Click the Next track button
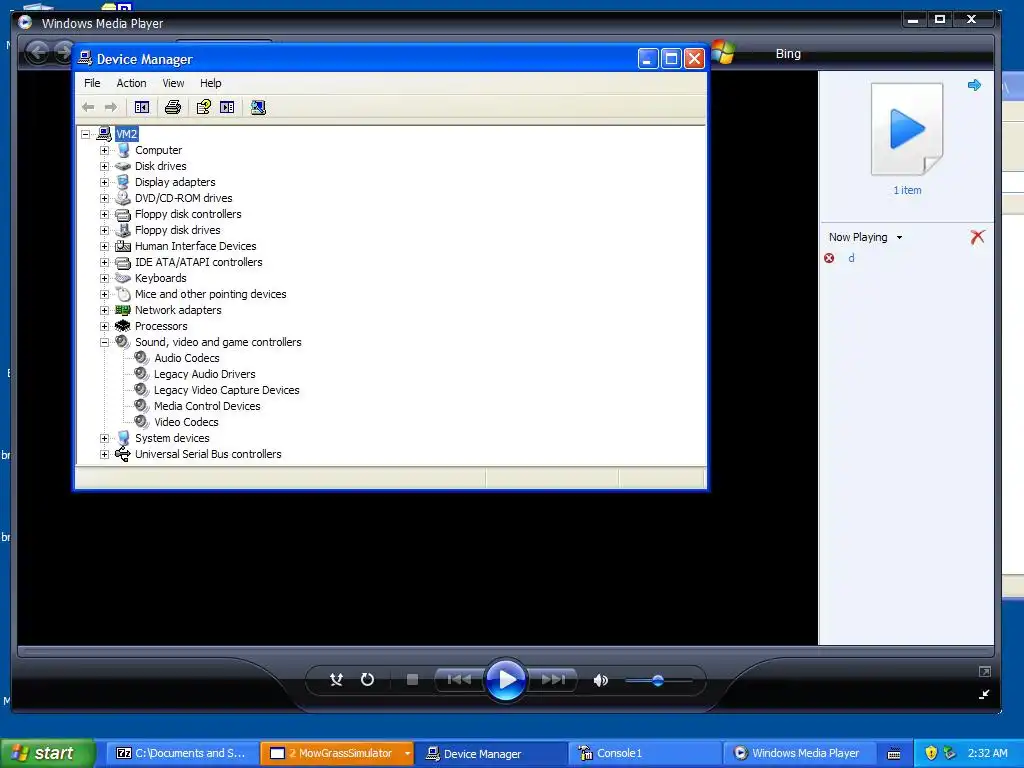1024x768 pixels. point(553,680)
